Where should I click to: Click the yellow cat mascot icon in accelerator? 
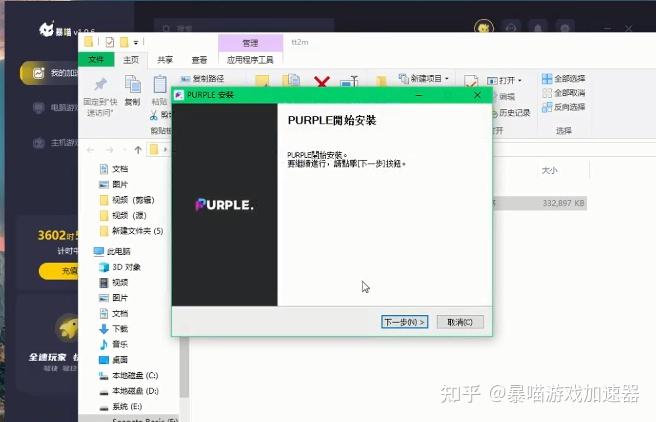pos(68,328)
